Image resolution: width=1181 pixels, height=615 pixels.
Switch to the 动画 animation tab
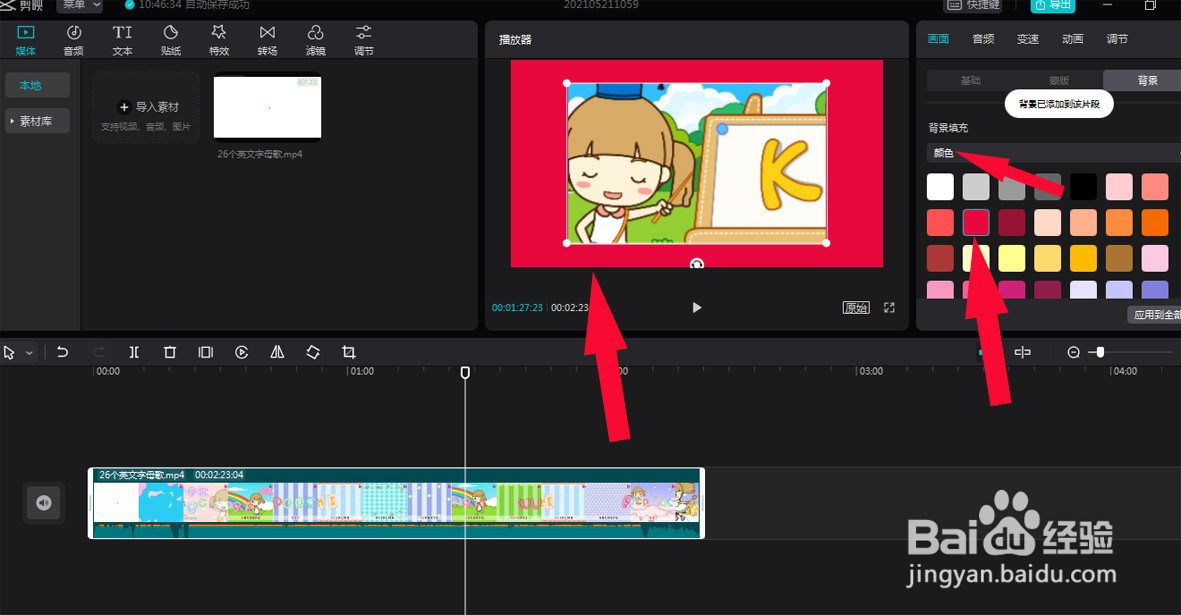[1073, 39]
